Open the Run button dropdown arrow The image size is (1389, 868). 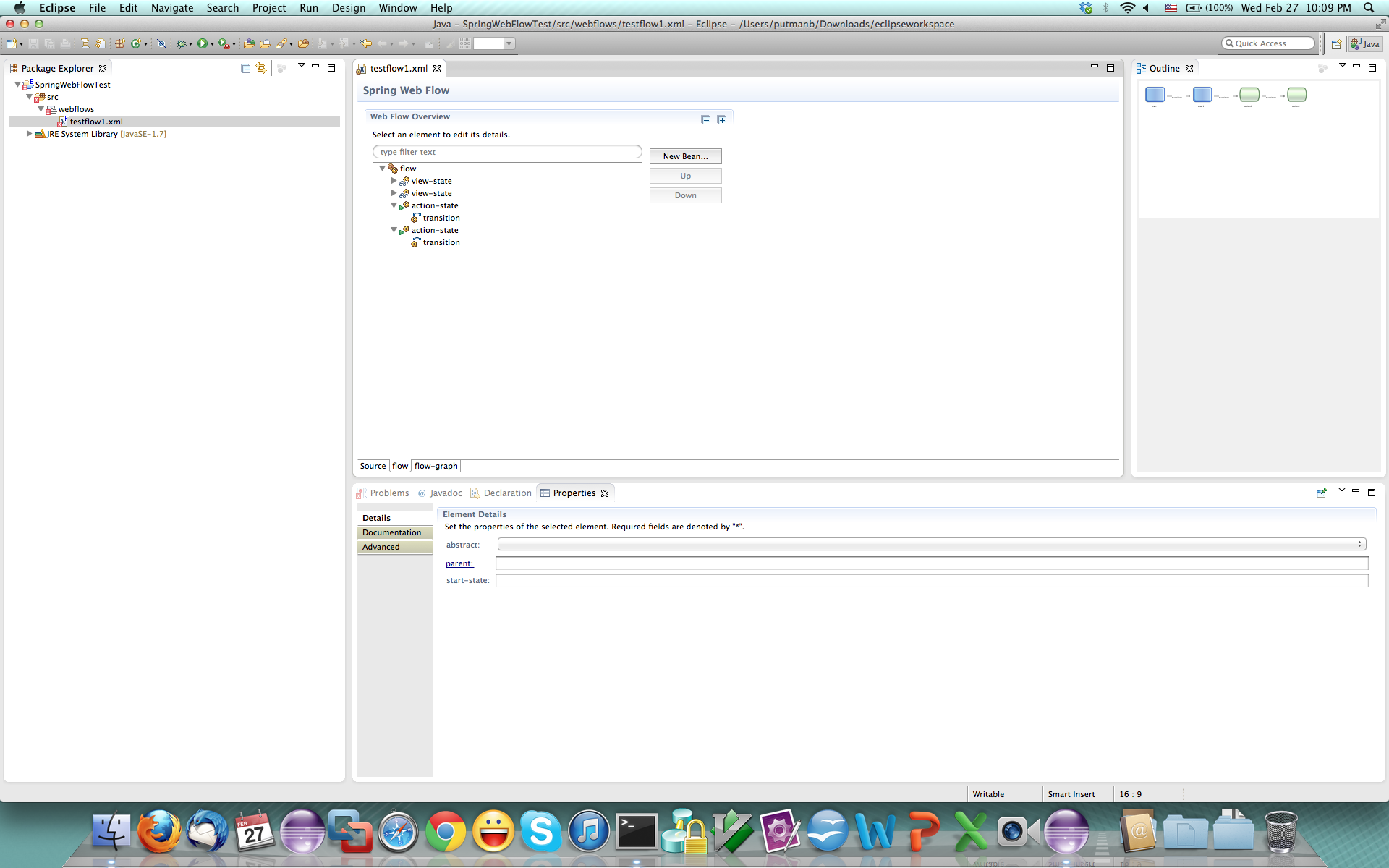click(212, 45)
